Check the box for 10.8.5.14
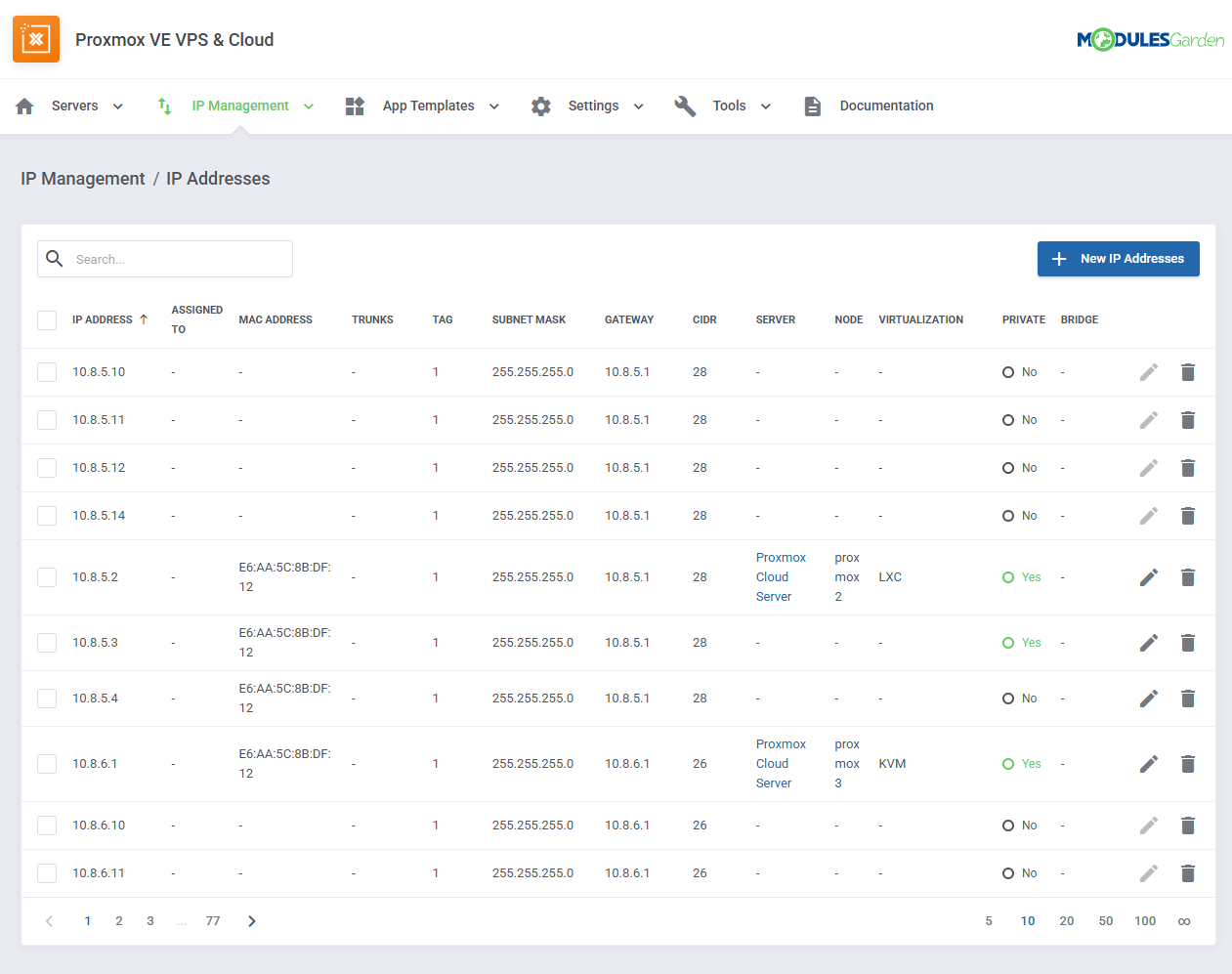Image resolution: width=1232 pixels, height=974 pixels. coord(47,516)
